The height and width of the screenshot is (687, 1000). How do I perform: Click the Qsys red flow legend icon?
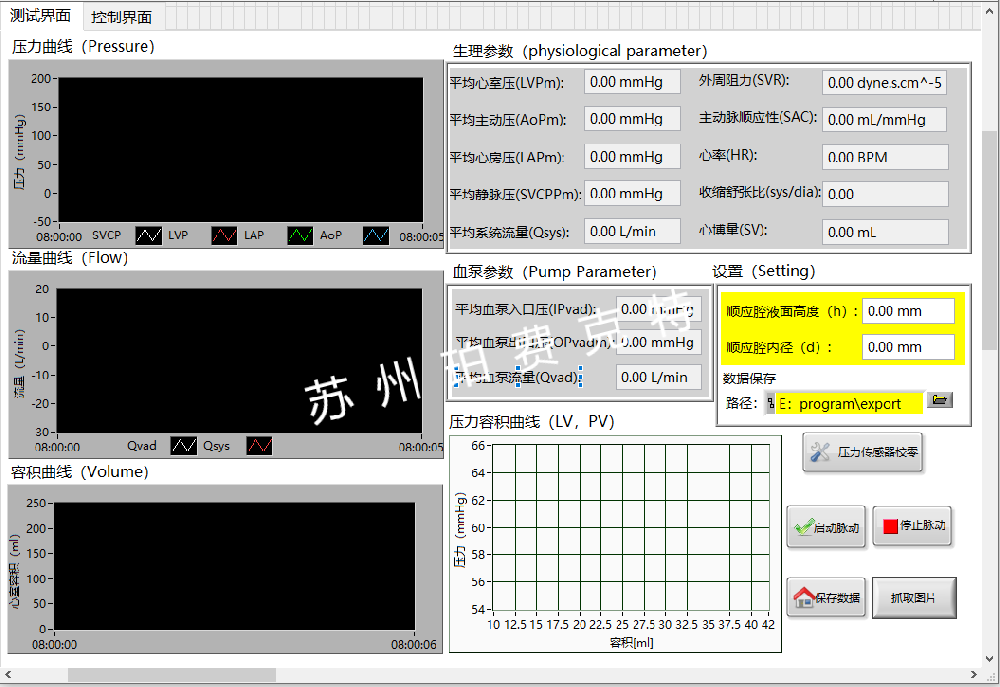pyautogui.click(x=259, y=446)
